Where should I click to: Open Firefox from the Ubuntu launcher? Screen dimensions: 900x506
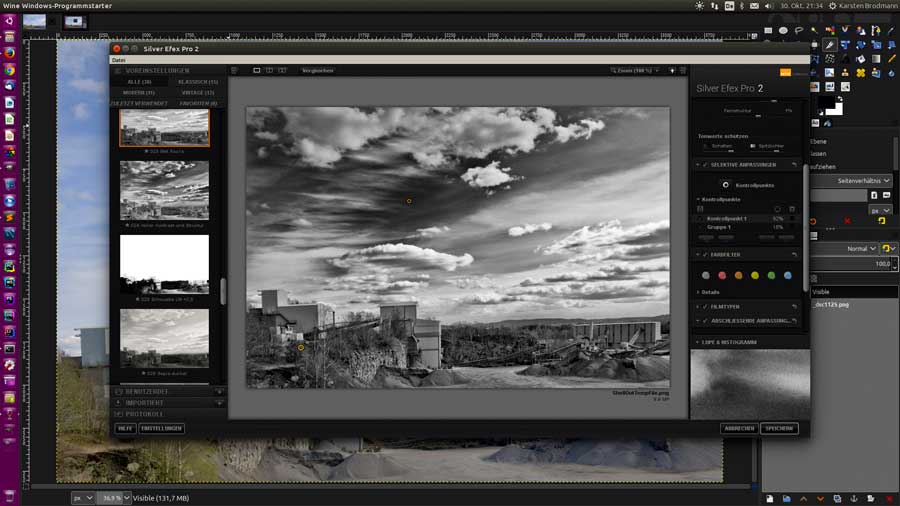(9, 53)
